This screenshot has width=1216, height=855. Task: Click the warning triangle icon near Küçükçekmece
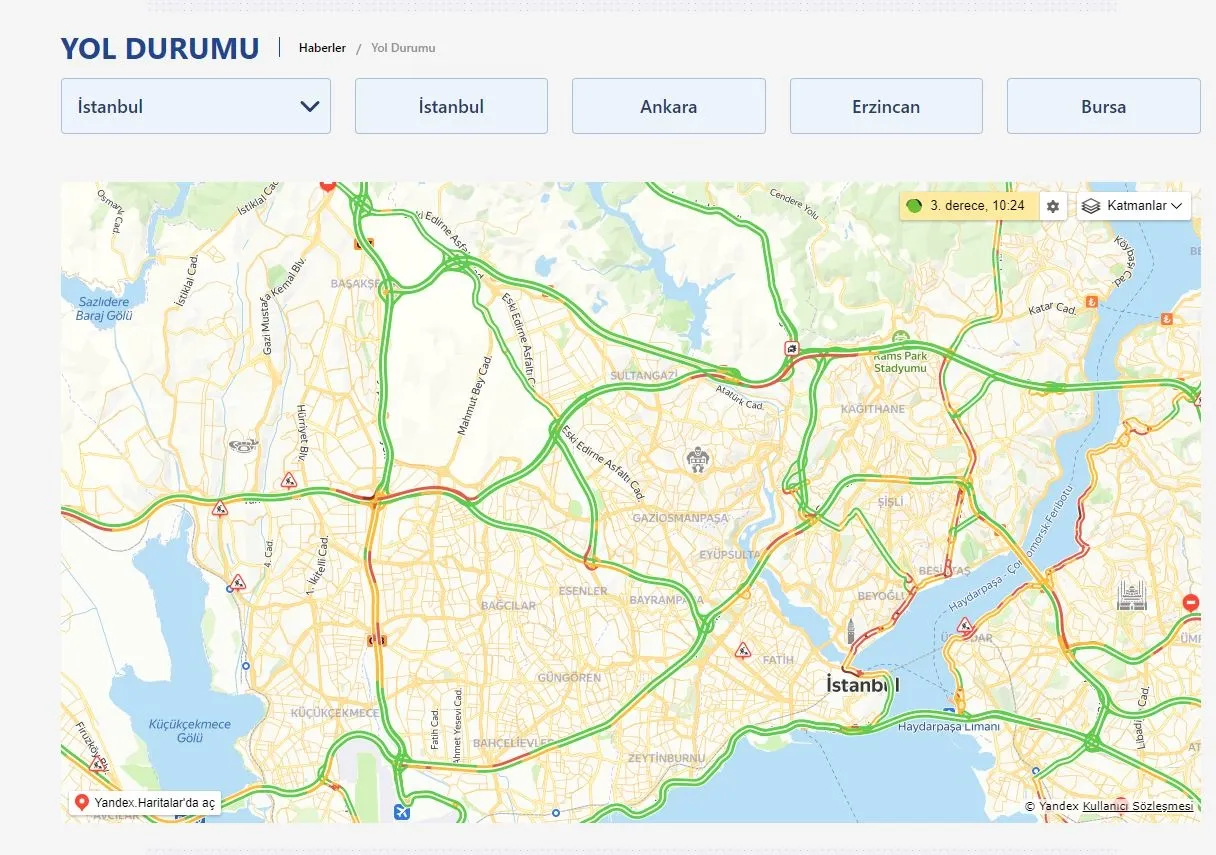[238, 583]
